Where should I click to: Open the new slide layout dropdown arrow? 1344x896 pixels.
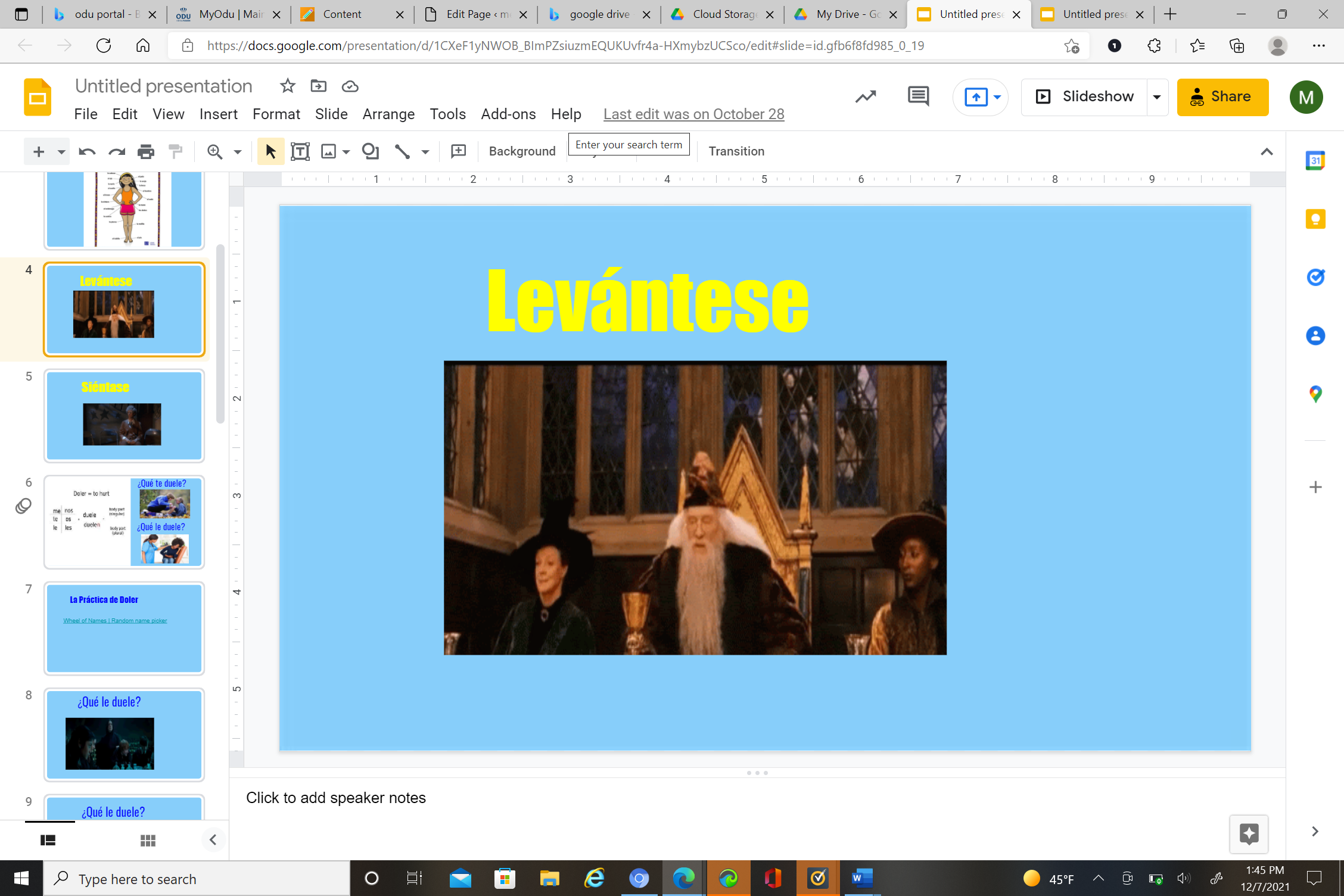[x=61, y=152]
